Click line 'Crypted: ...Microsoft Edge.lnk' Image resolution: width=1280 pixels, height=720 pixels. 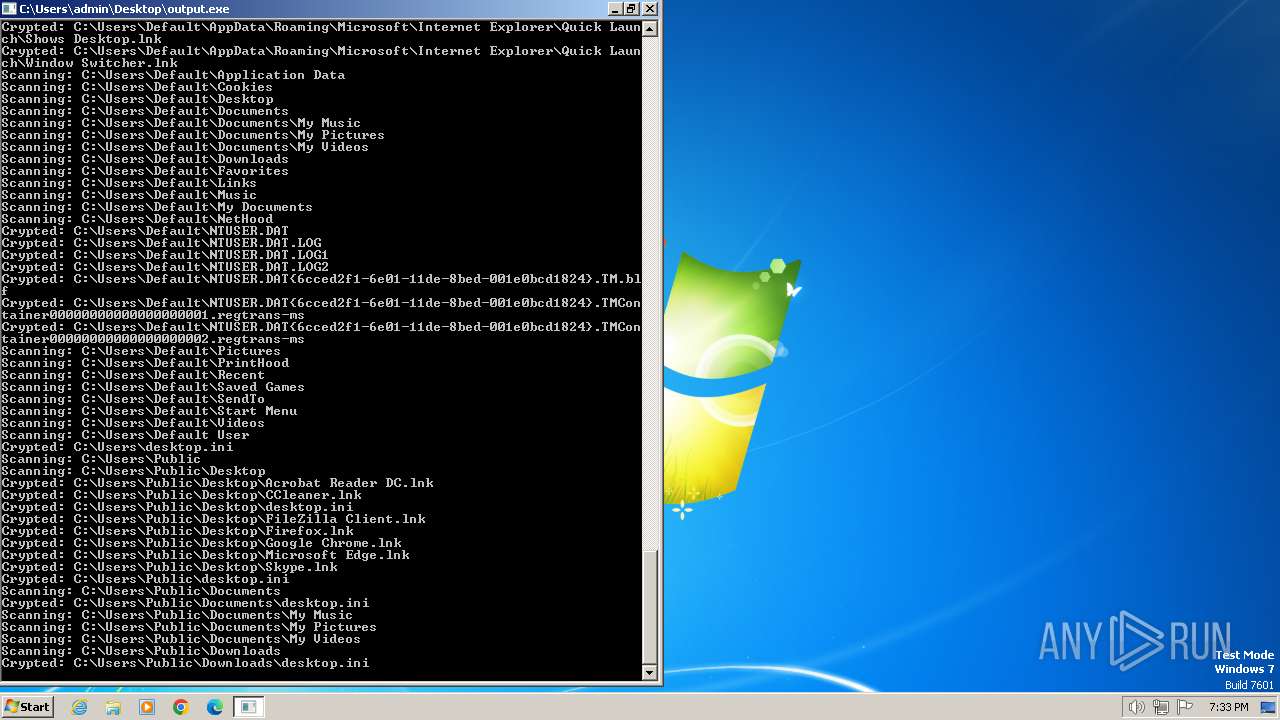tap(205, 555)
